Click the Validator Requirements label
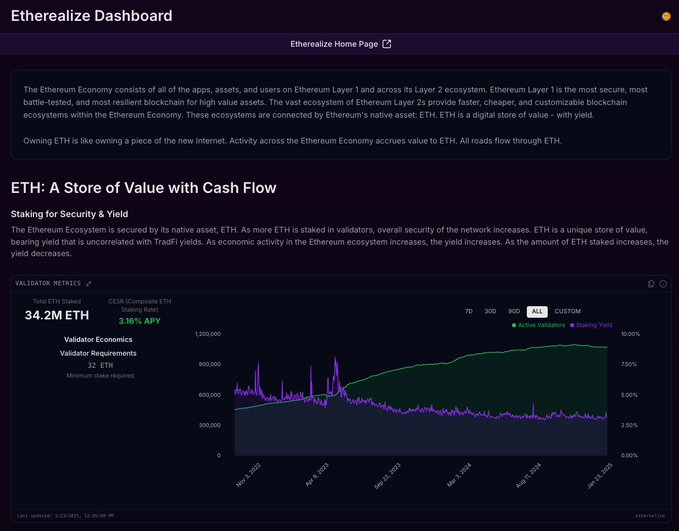The width and height of the screenshot is (679, 531). click(x=98, y=353)
